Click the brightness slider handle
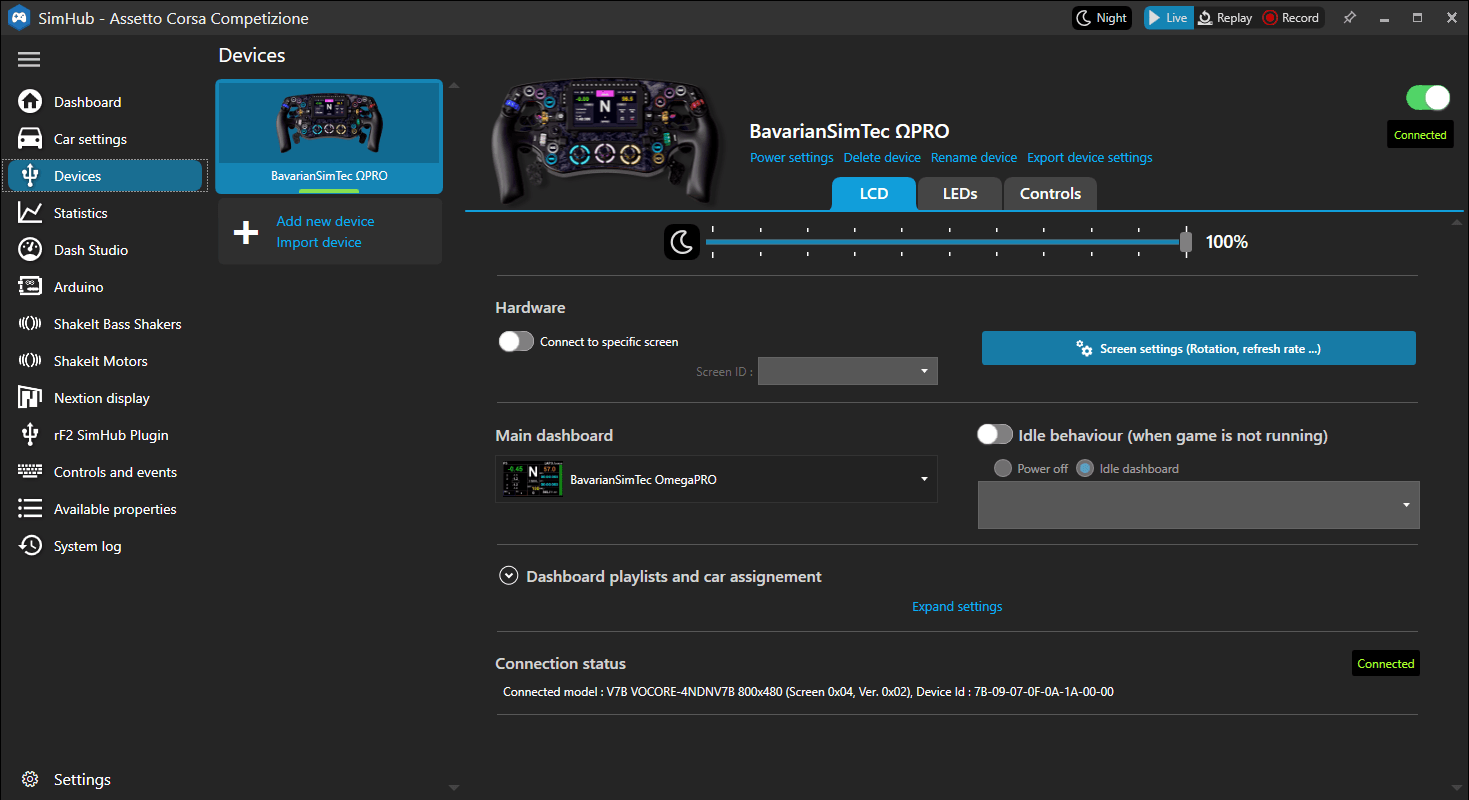The height and width of the screenshot is (800, 1469). click(x=1185, y=242)
